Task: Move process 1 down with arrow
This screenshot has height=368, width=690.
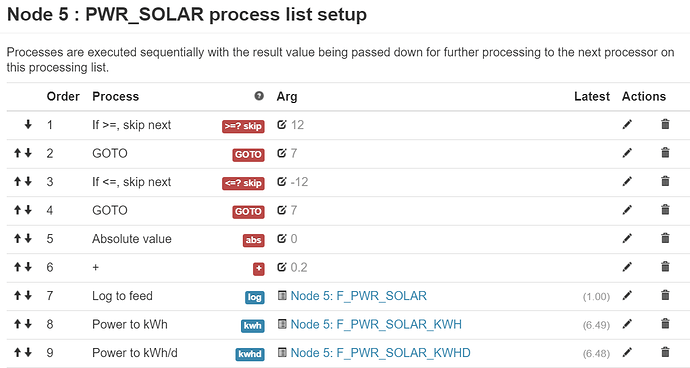Action: point(28,125)
